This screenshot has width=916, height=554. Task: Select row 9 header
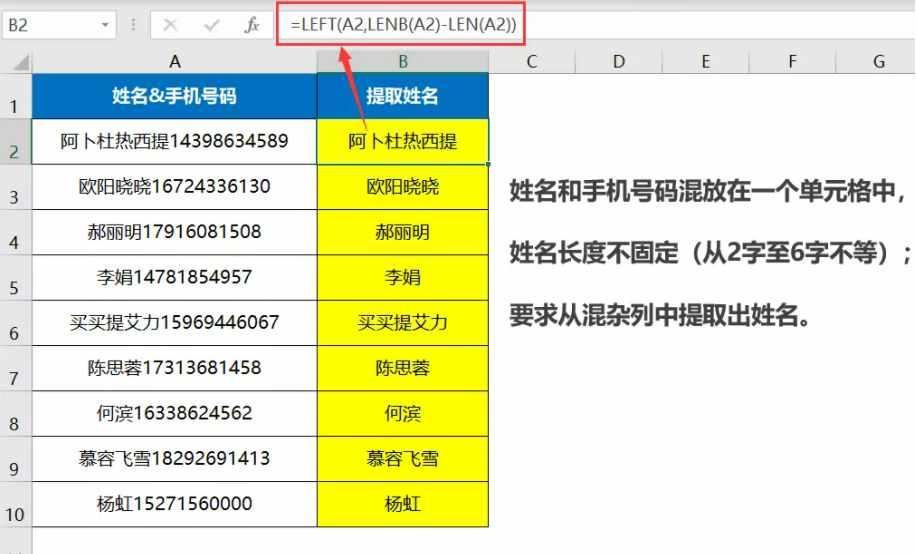point(16,459)
